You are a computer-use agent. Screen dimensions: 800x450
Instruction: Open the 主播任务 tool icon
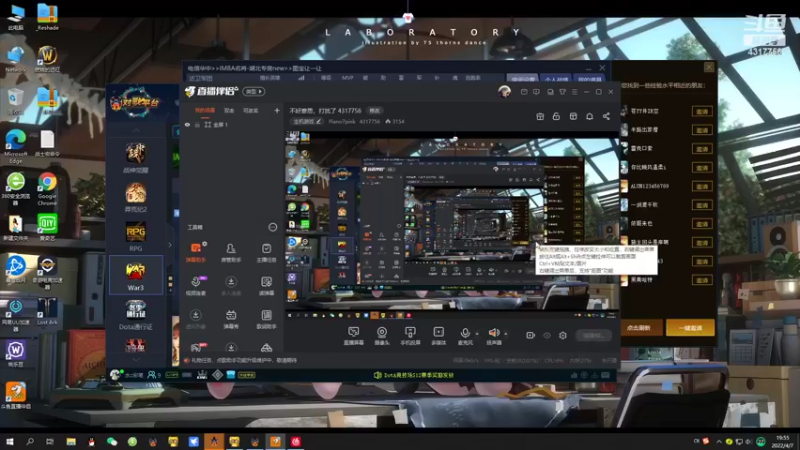click(x=266, y=252)
